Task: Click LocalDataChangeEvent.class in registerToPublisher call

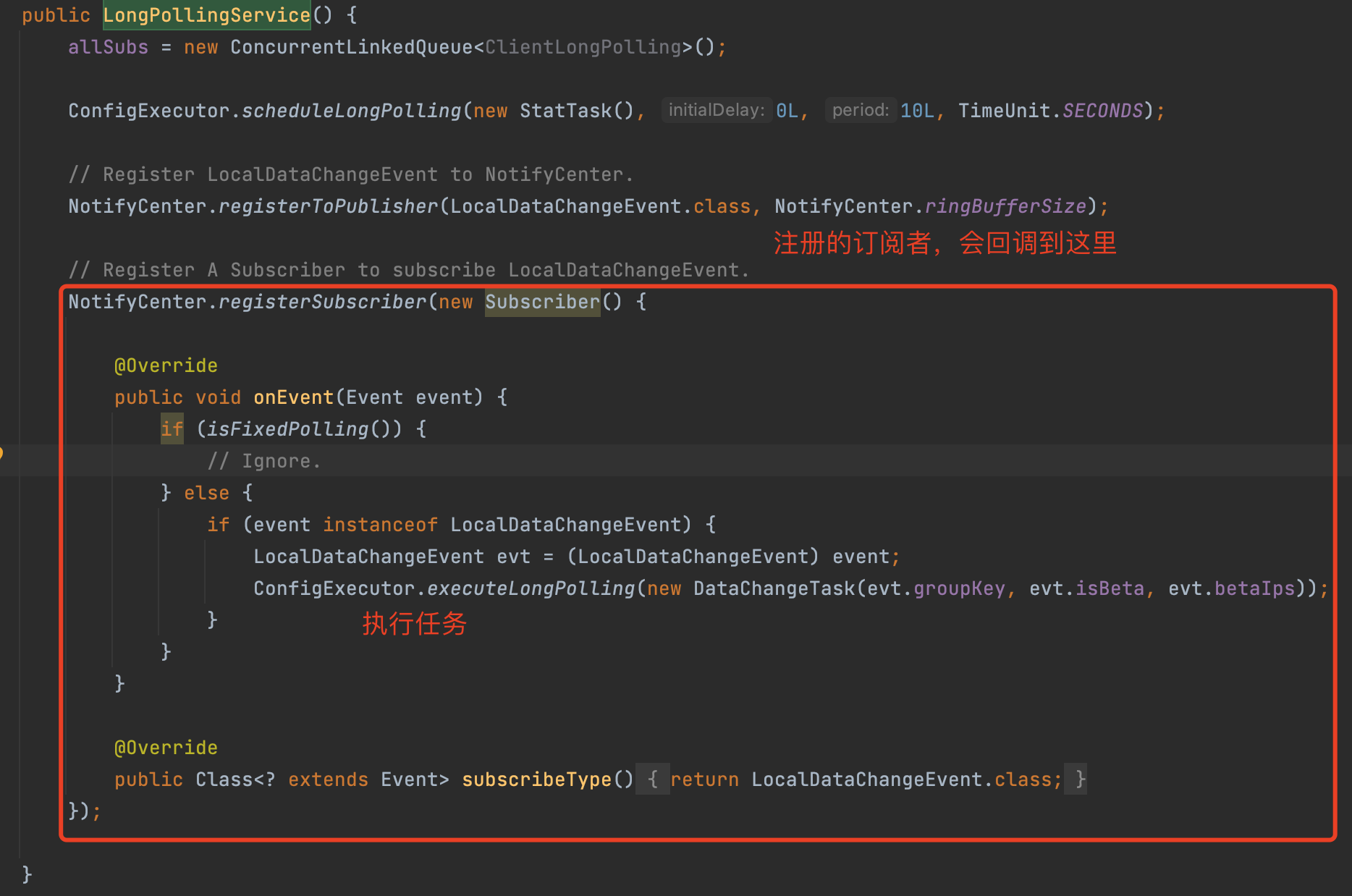Action: coord(600,206)
